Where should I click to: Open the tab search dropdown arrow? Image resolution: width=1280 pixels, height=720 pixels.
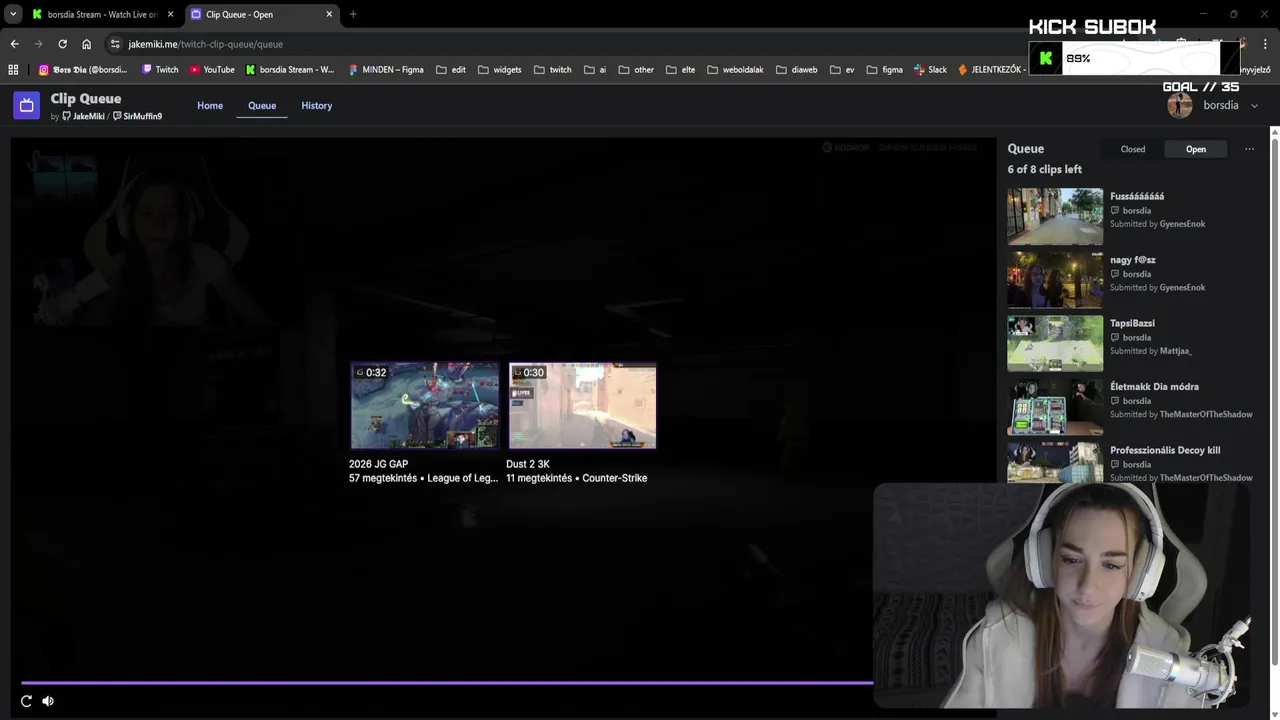pyautogui.click(x=13, y=14)
